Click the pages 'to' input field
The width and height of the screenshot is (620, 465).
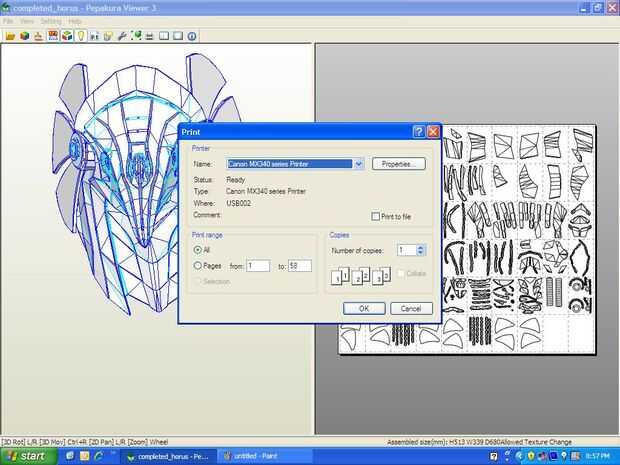[x=300, y=266]
